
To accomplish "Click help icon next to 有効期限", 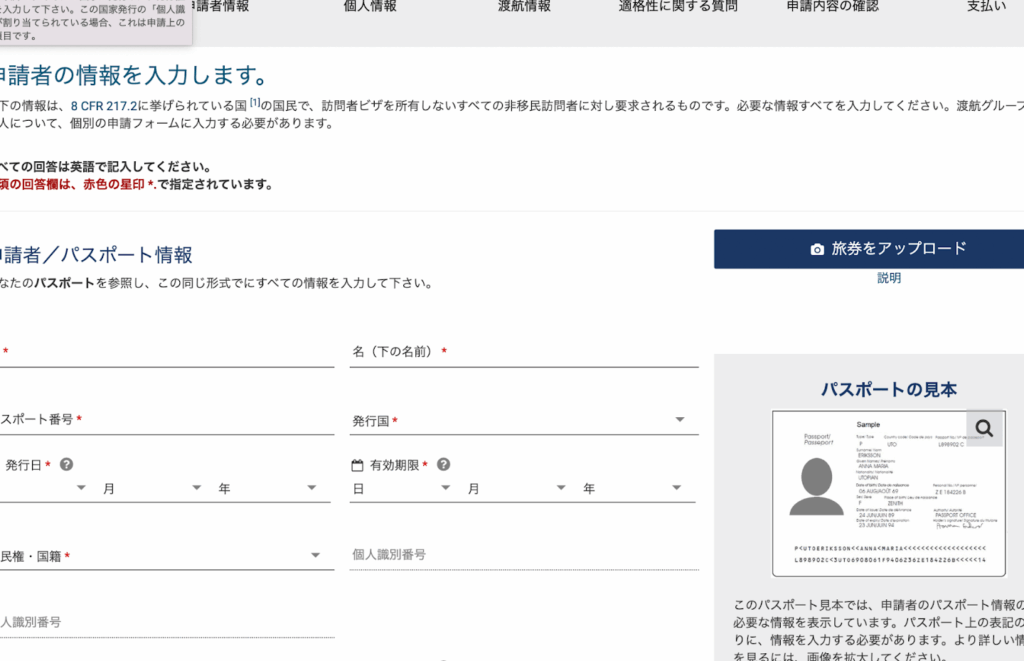I will click(443, 465).
